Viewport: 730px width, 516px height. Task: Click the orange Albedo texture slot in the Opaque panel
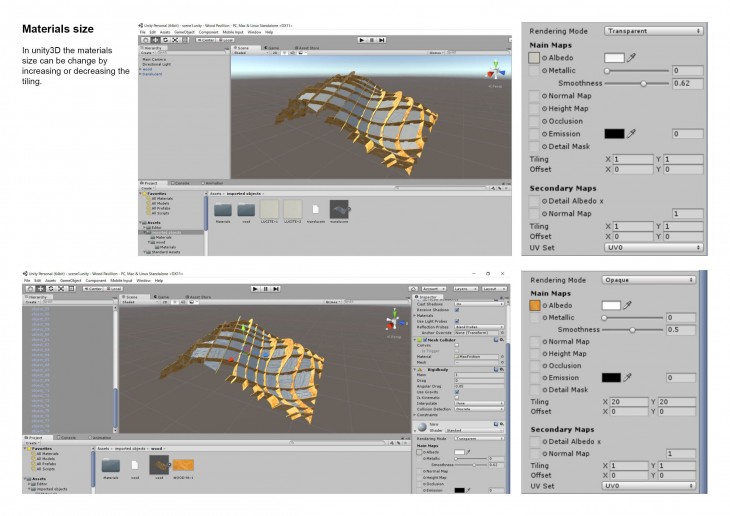point(535,304)
